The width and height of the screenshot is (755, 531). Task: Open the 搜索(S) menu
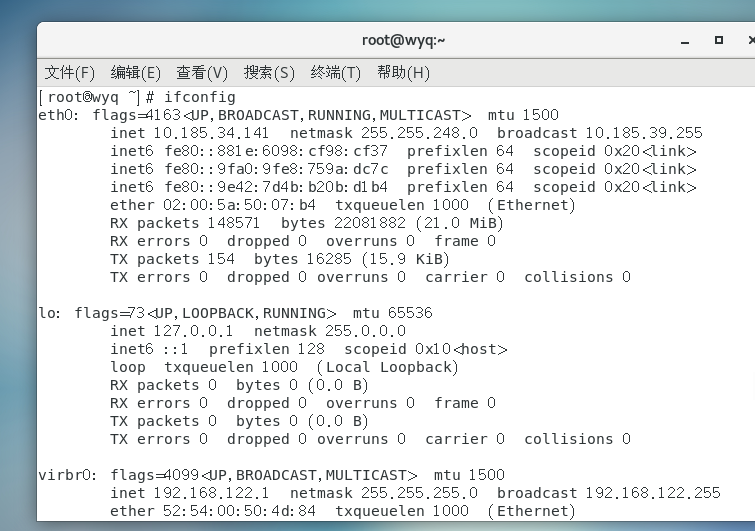tap(269, 73)
